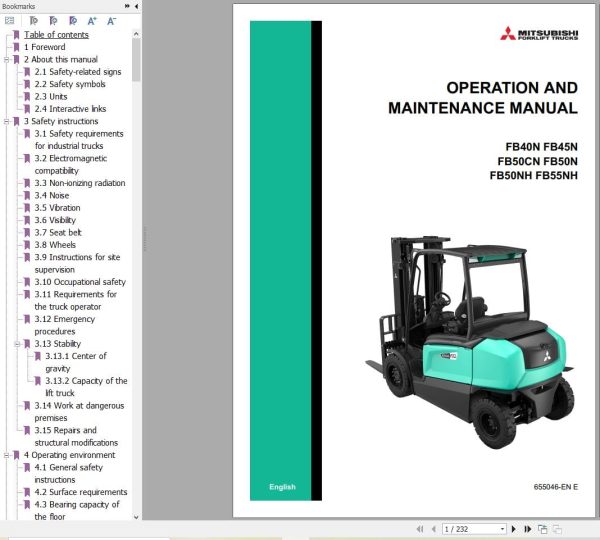Open the Table of contents bookmark
This screenshot has height=540, width=600.
pyautogui.click(x=56, y=35)
